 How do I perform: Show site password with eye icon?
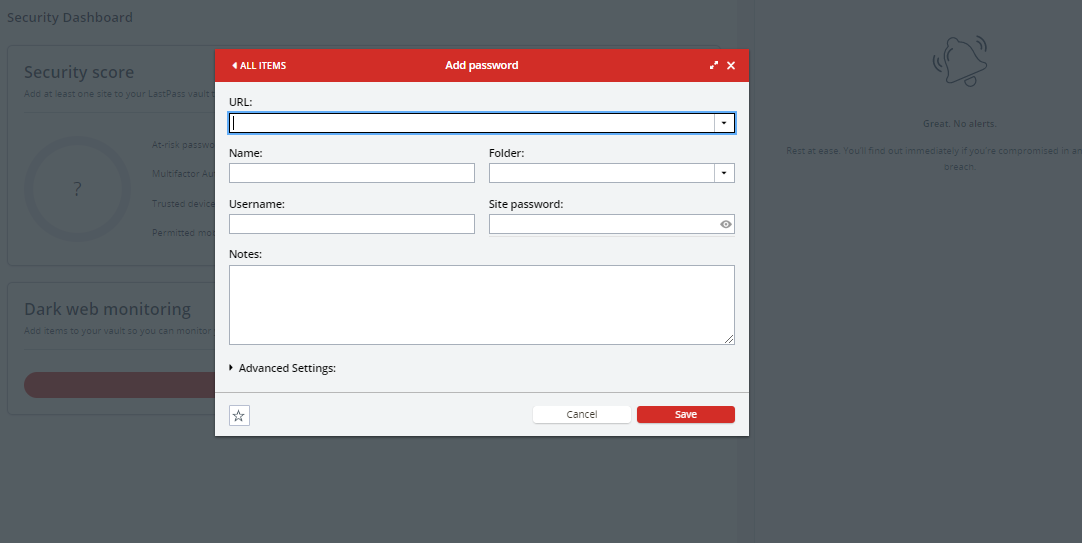(x=726, y=224)
